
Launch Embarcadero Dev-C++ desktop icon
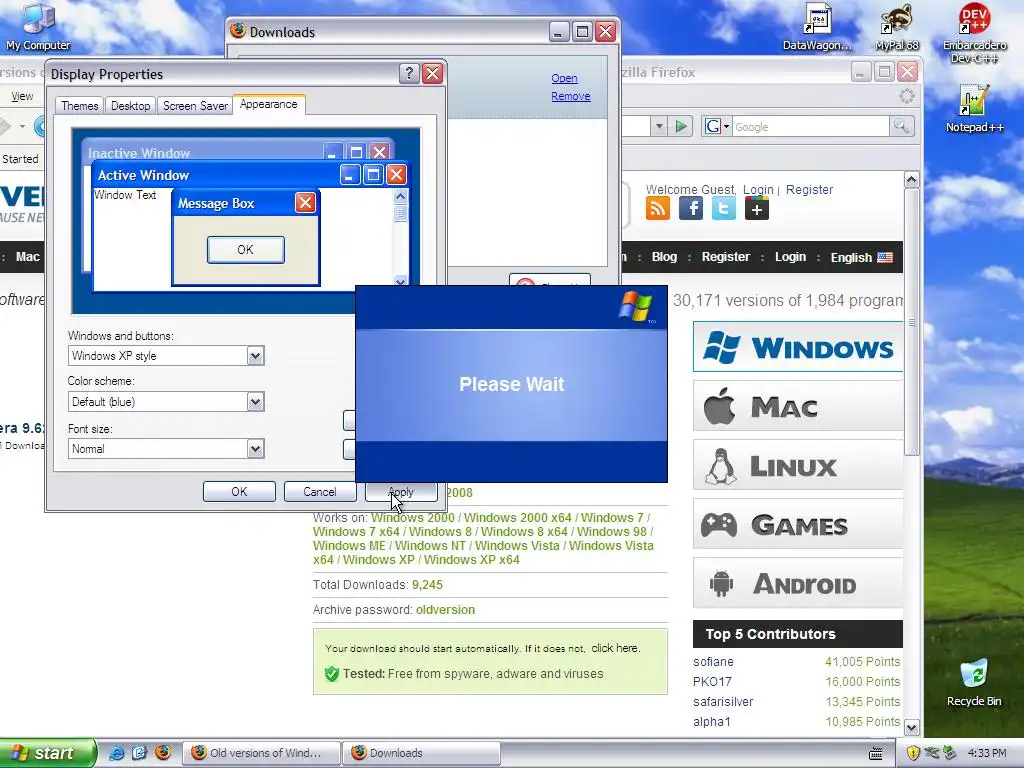(974, 33)
